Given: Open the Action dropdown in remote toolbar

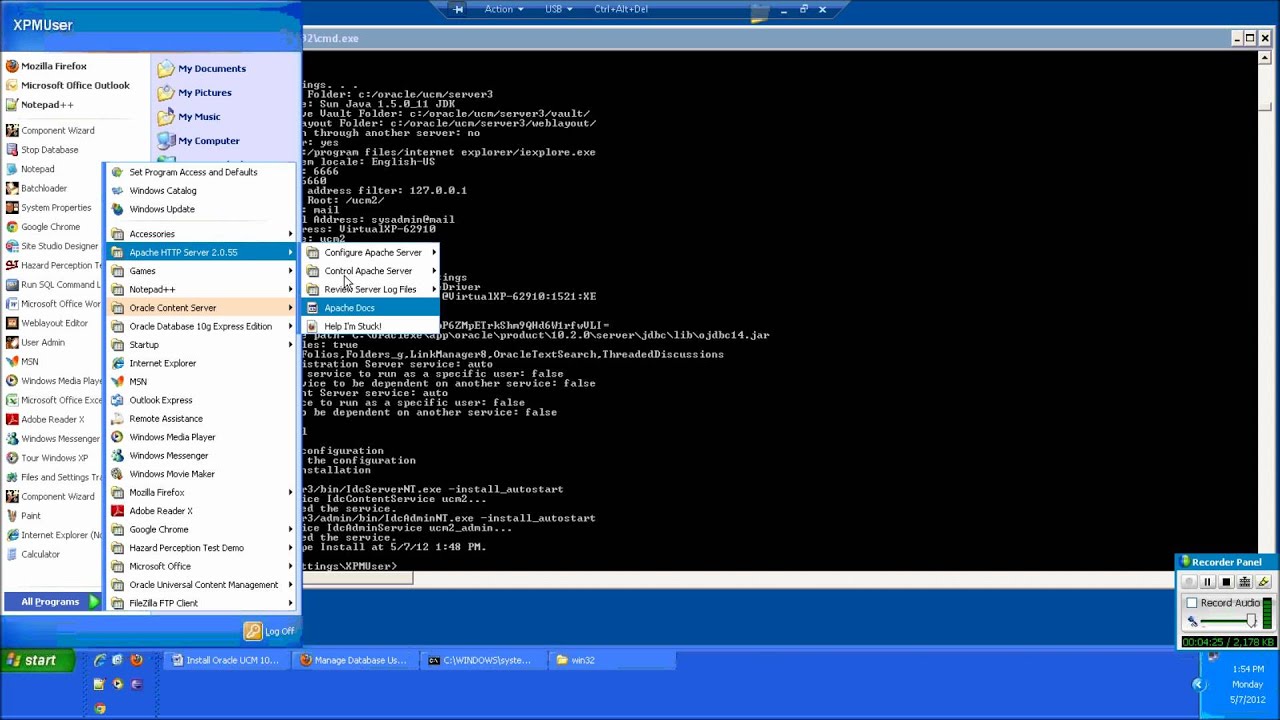Looking at the screenshot, I should 504,9.
